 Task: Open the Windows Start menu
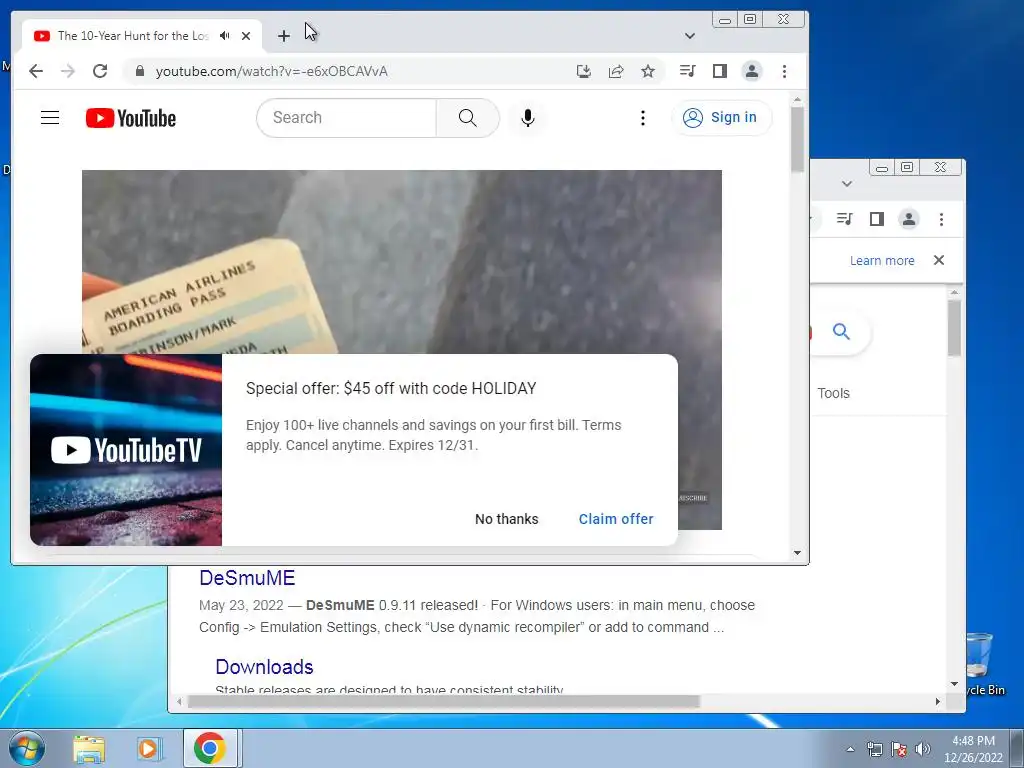tap(26, 748)
